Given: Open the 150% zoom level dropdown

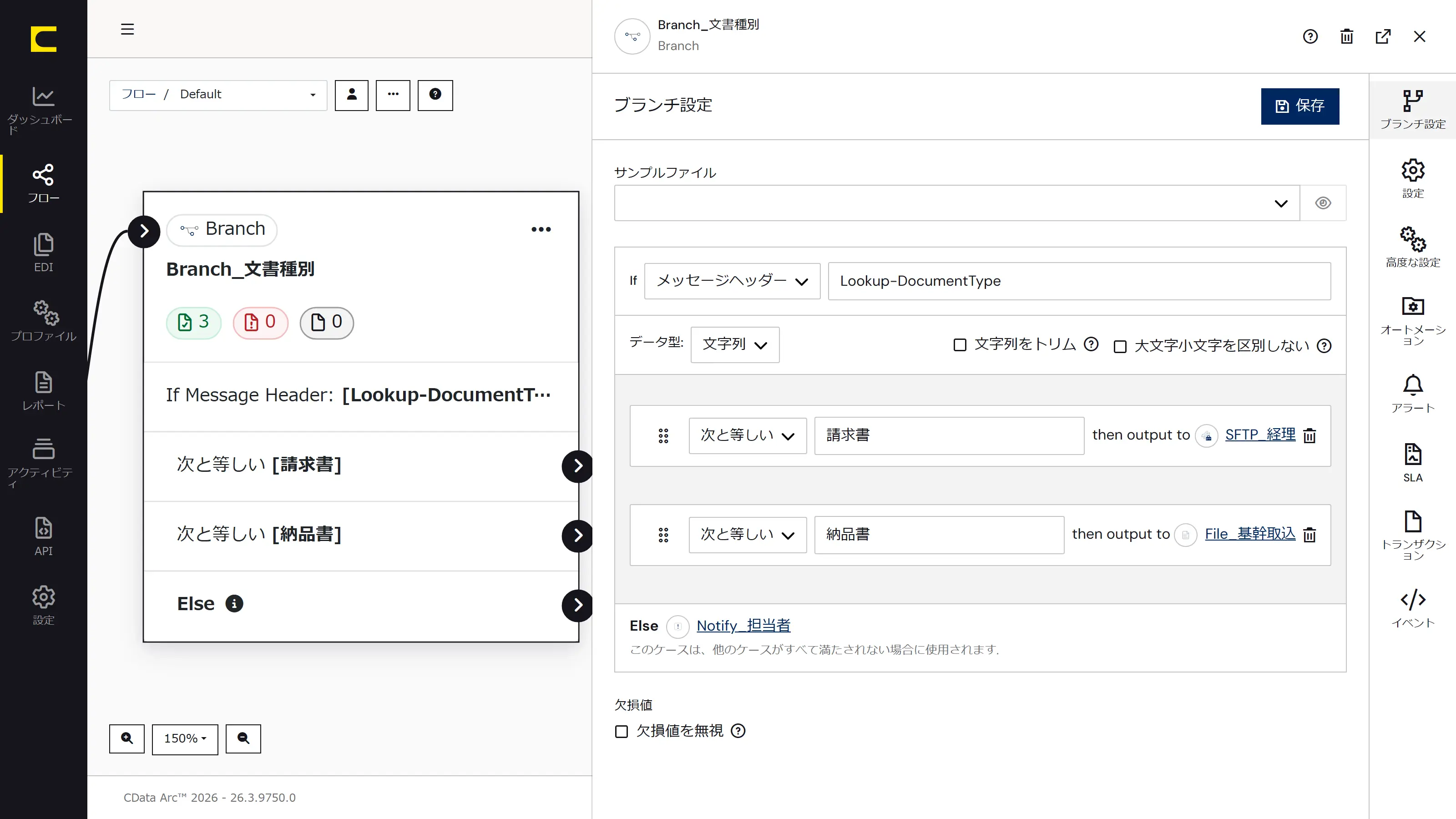Looking at the screenshot, I should pyautogui.click(x=185, y=739).
